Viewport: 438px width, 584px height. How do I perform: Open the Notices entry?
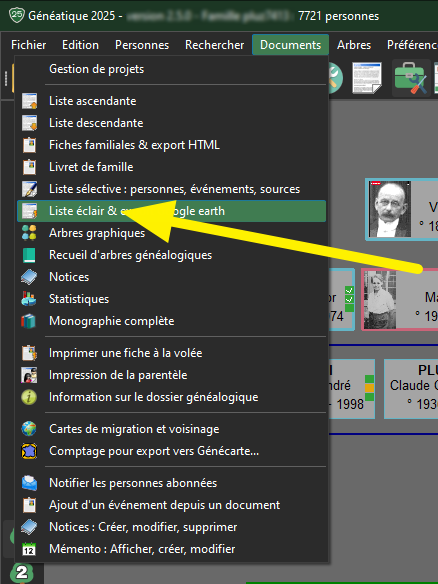[x=69, y=277]
